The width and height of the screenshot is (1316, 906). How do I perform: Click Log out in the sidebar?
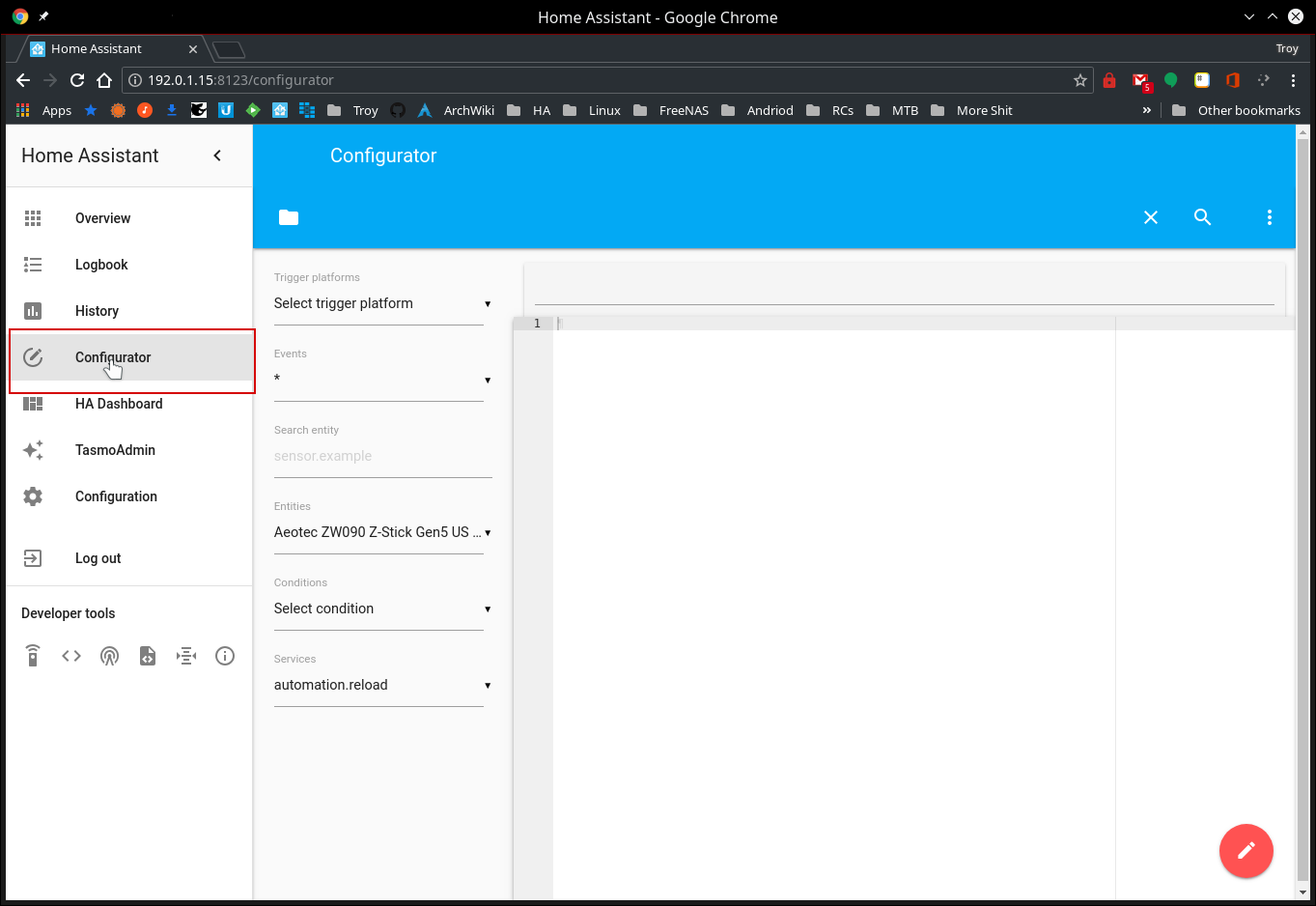click(129, 558)
